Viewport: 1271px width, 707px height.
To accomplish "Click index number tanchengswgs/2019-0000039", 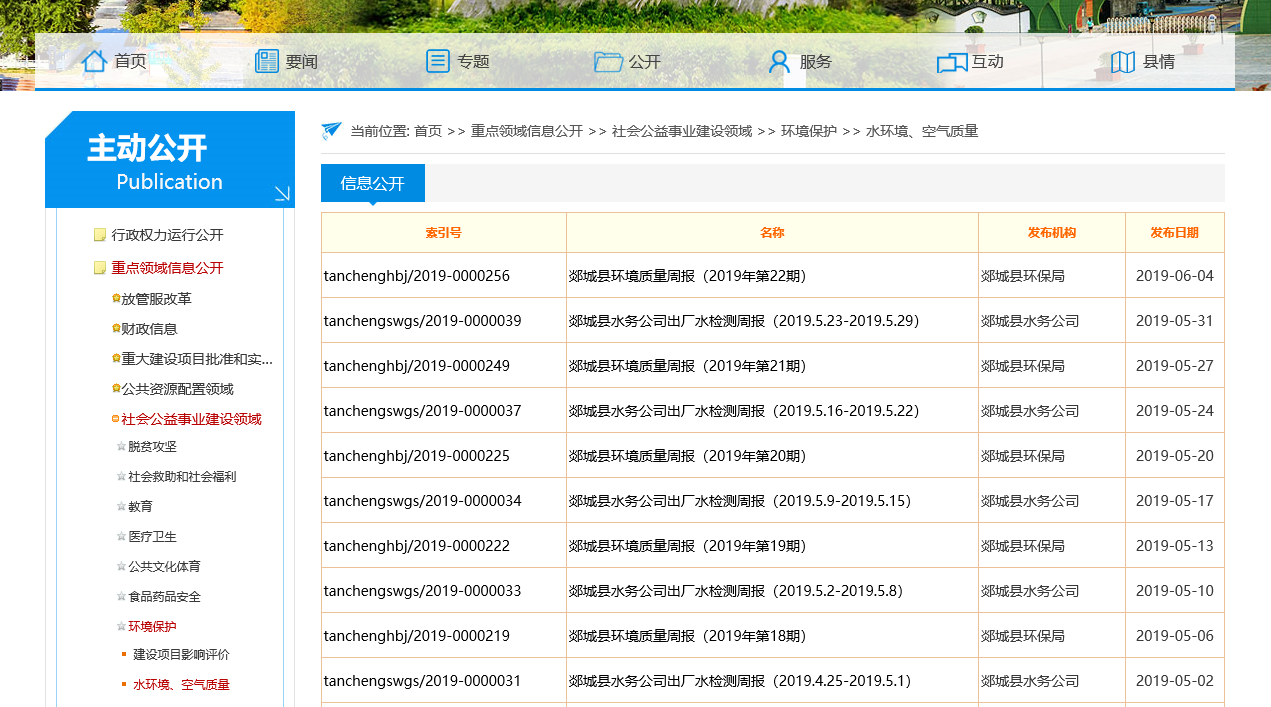I will [423, 321].
